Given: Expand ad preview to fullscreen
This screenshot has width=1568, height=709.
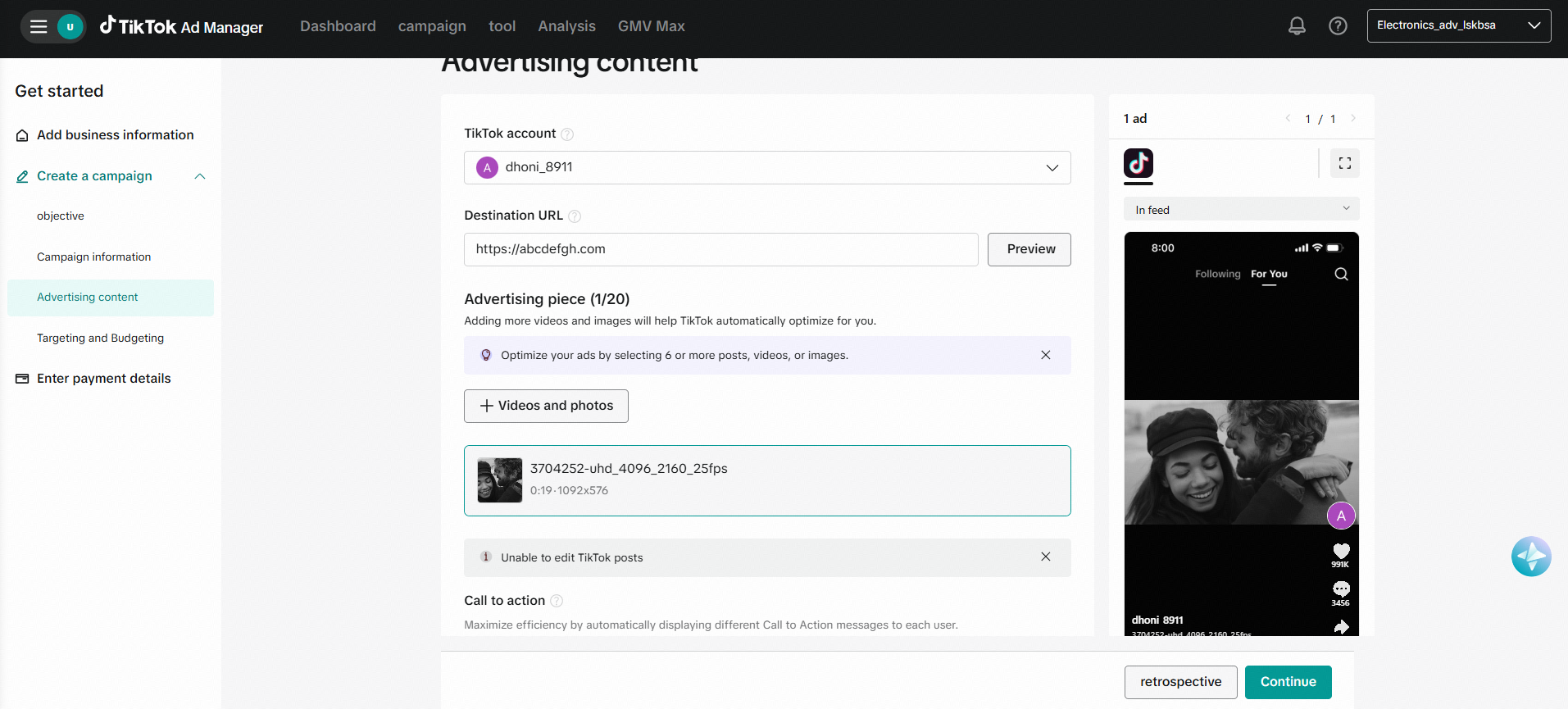Looking at the screenshot, I should pyautogui.click(x=1344, y=163).
